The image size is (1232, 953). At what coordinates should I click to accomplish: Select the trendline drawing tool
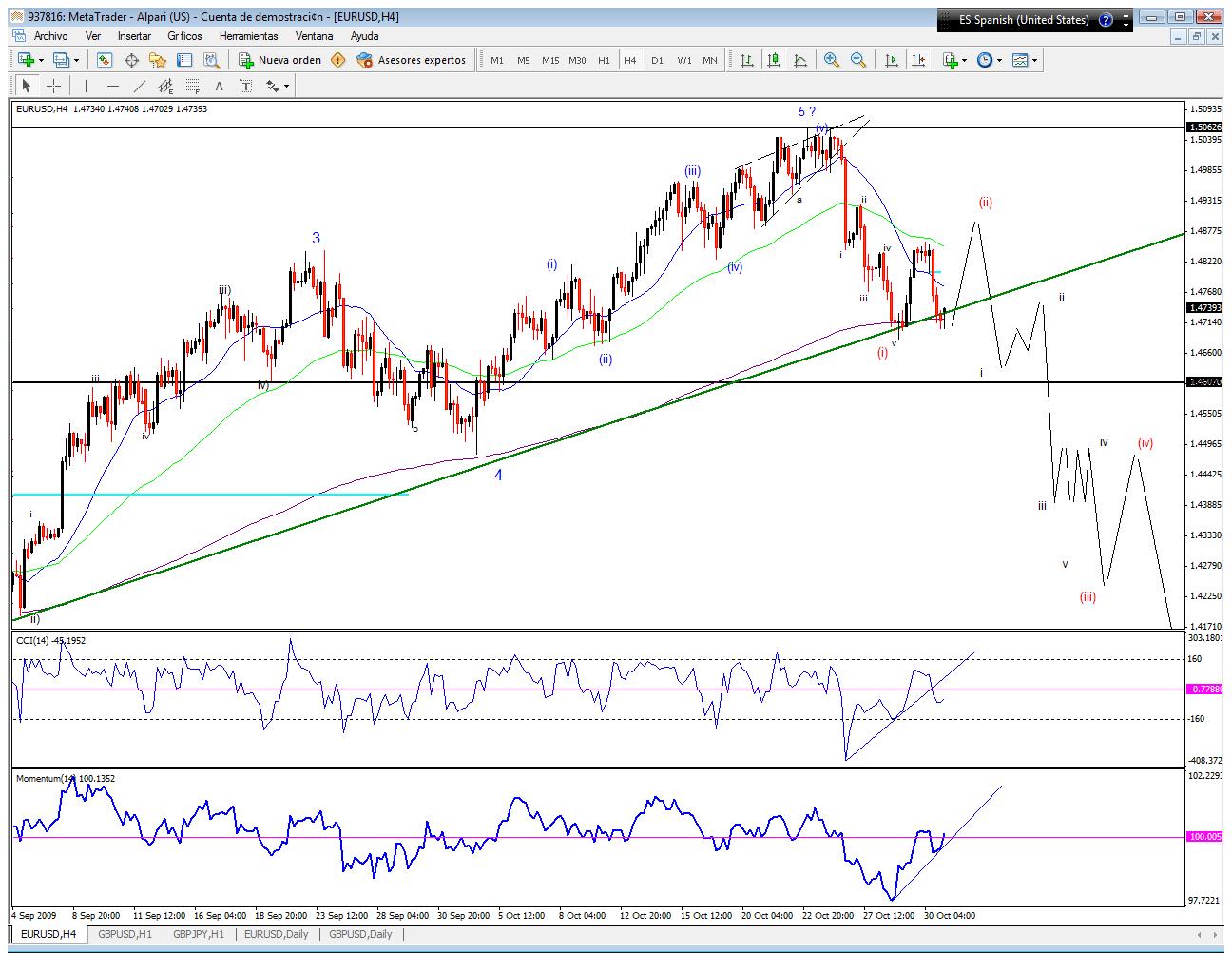(139, 86)
